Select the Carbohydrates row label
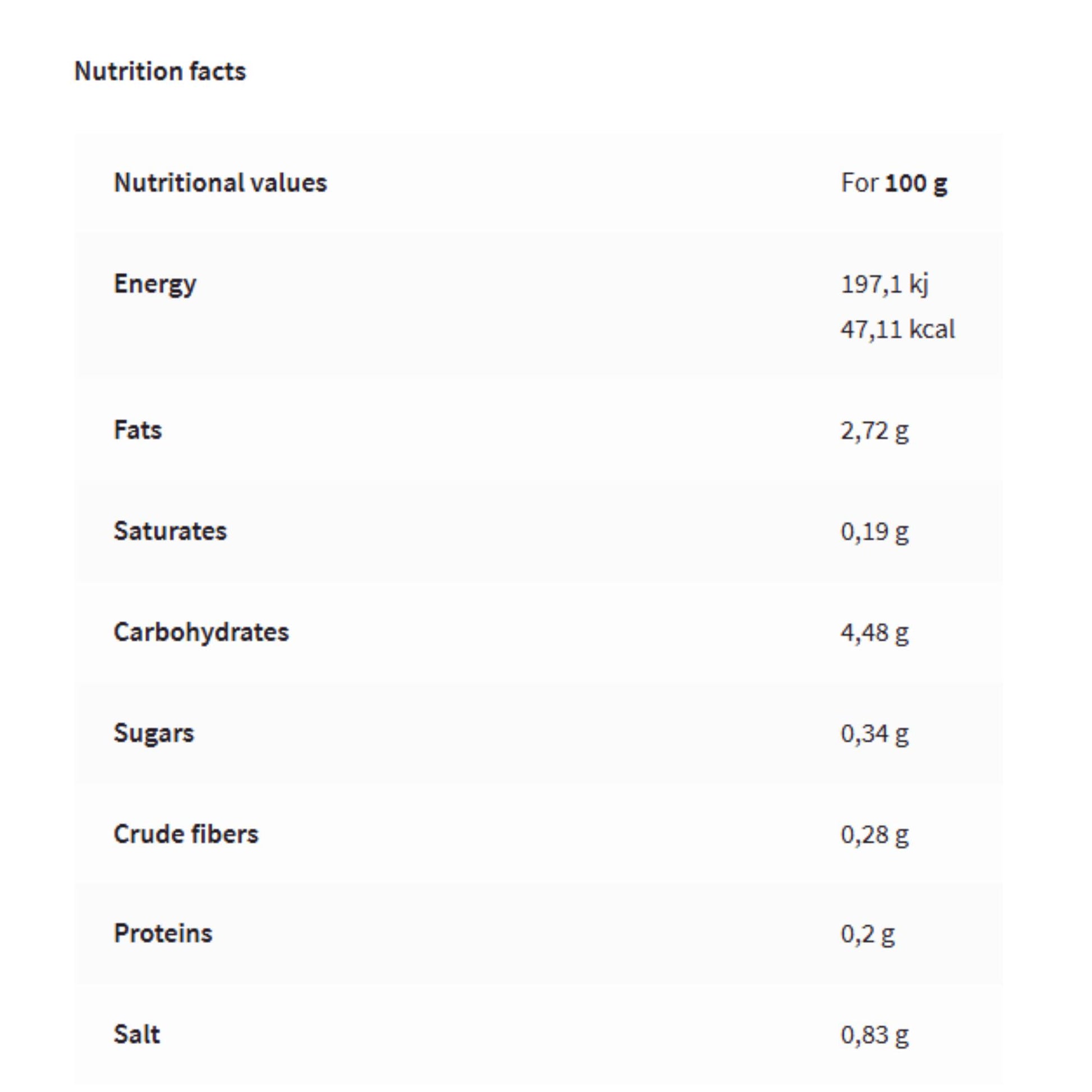Screen dimensions: 1092x1092 [x=201, y=632]
